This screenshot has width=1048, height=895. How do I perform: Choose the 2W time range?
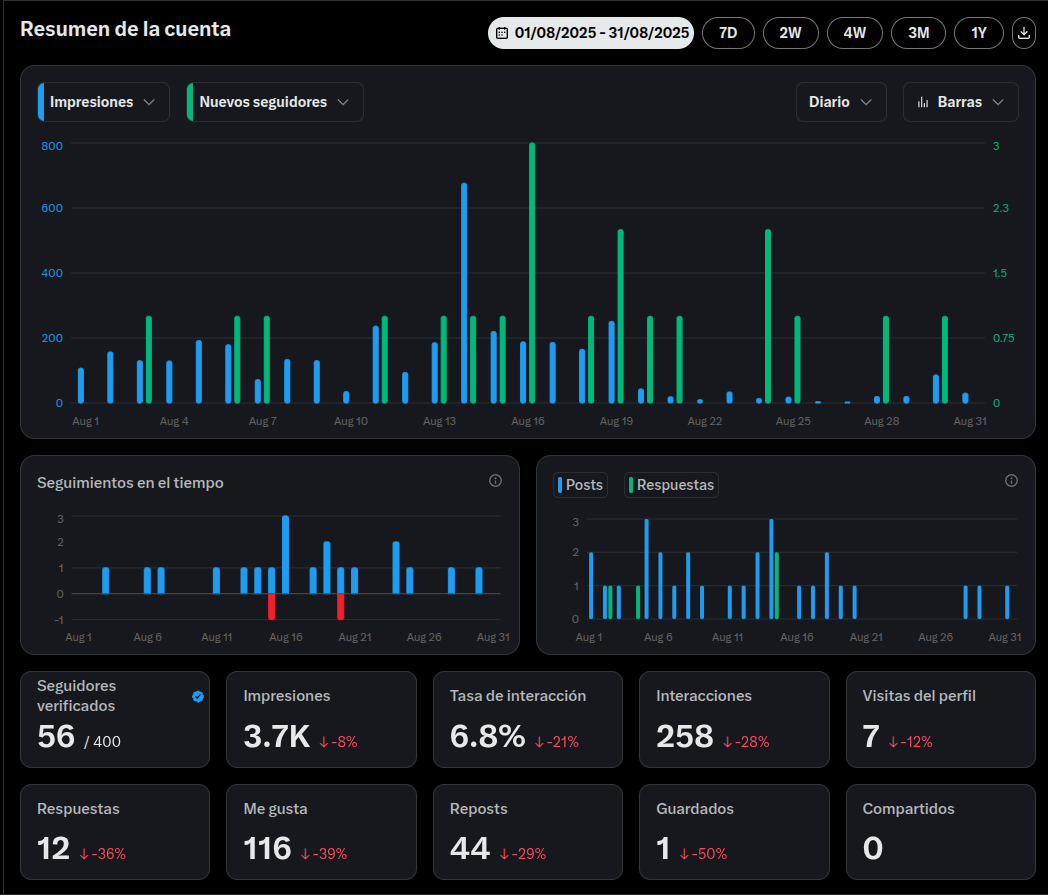[790, 33]
